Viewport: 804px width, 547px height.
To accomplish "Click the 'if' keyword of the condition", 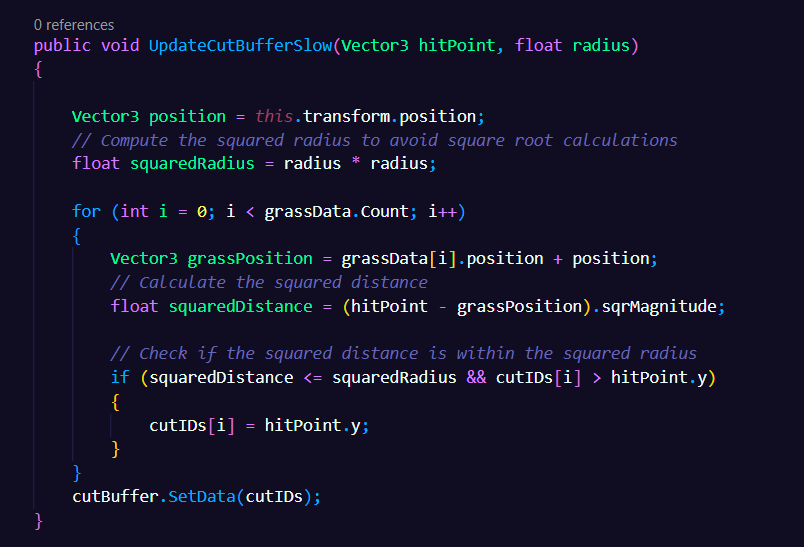I will (120, 377).
